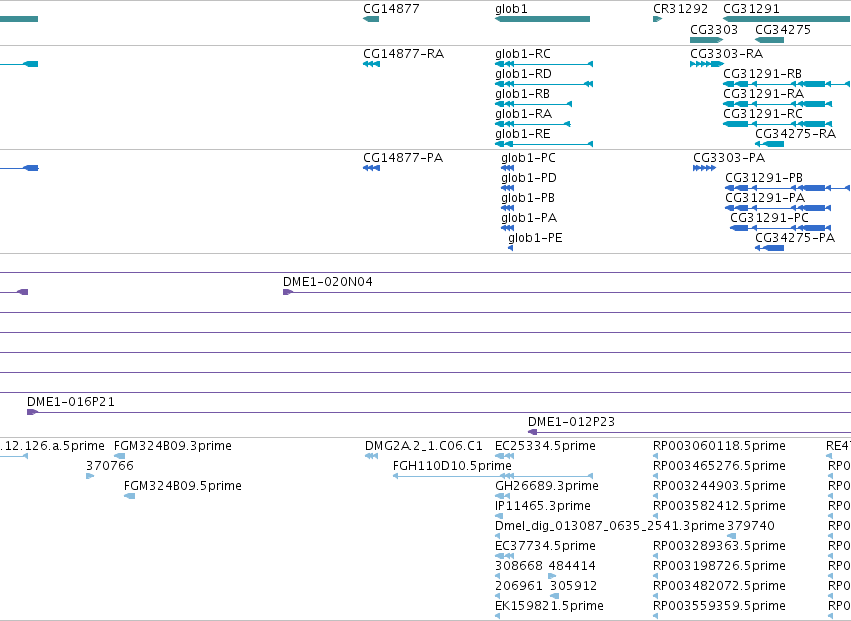The image size is (851, 621).
Task: Select the CG34275-PA protein label
Action: click(x=795, y=238)
